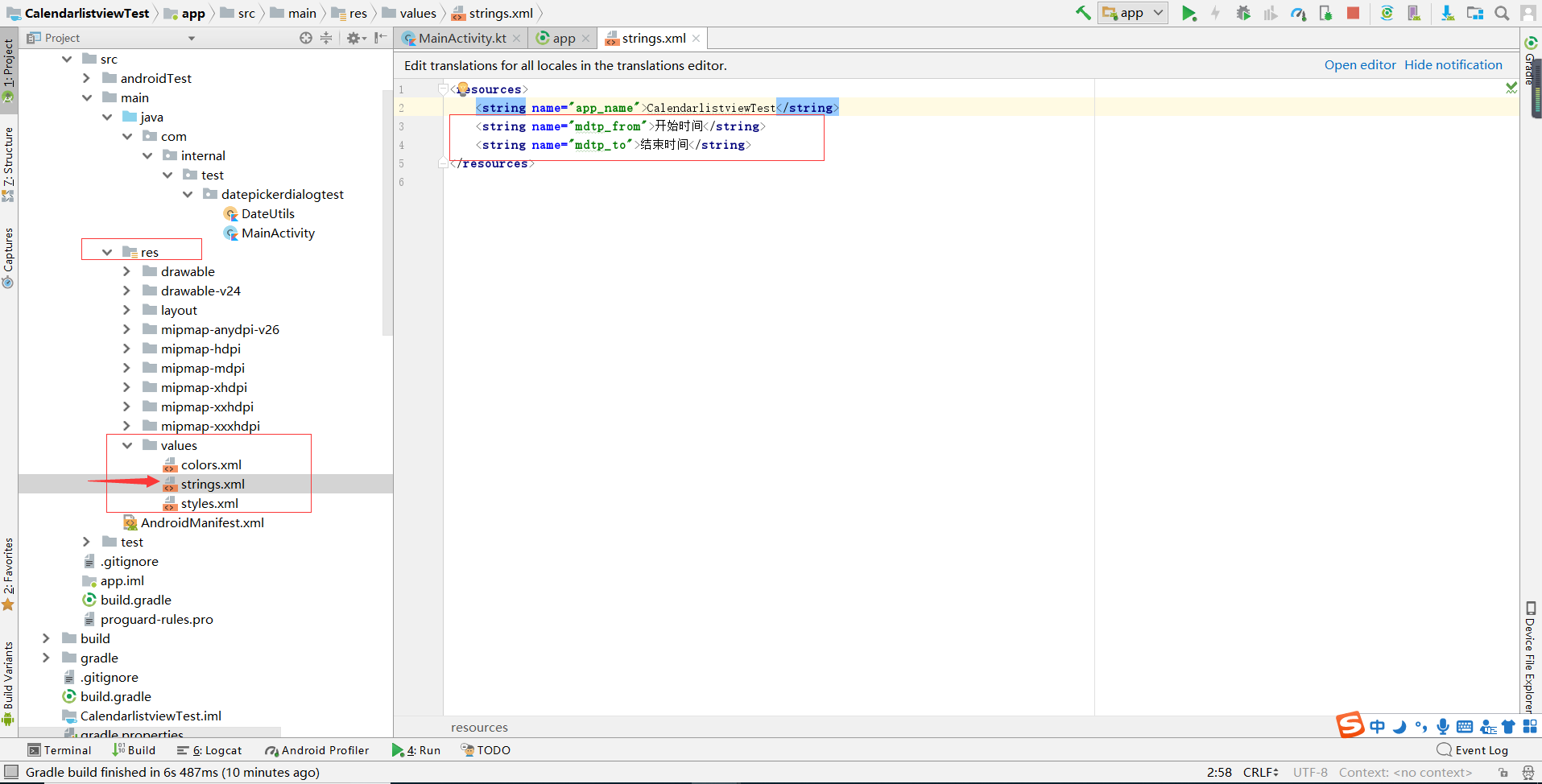Click the app breadcrumb in navigation bar
Viewport: 1542px width, 784px height.
tap(185, 13)
